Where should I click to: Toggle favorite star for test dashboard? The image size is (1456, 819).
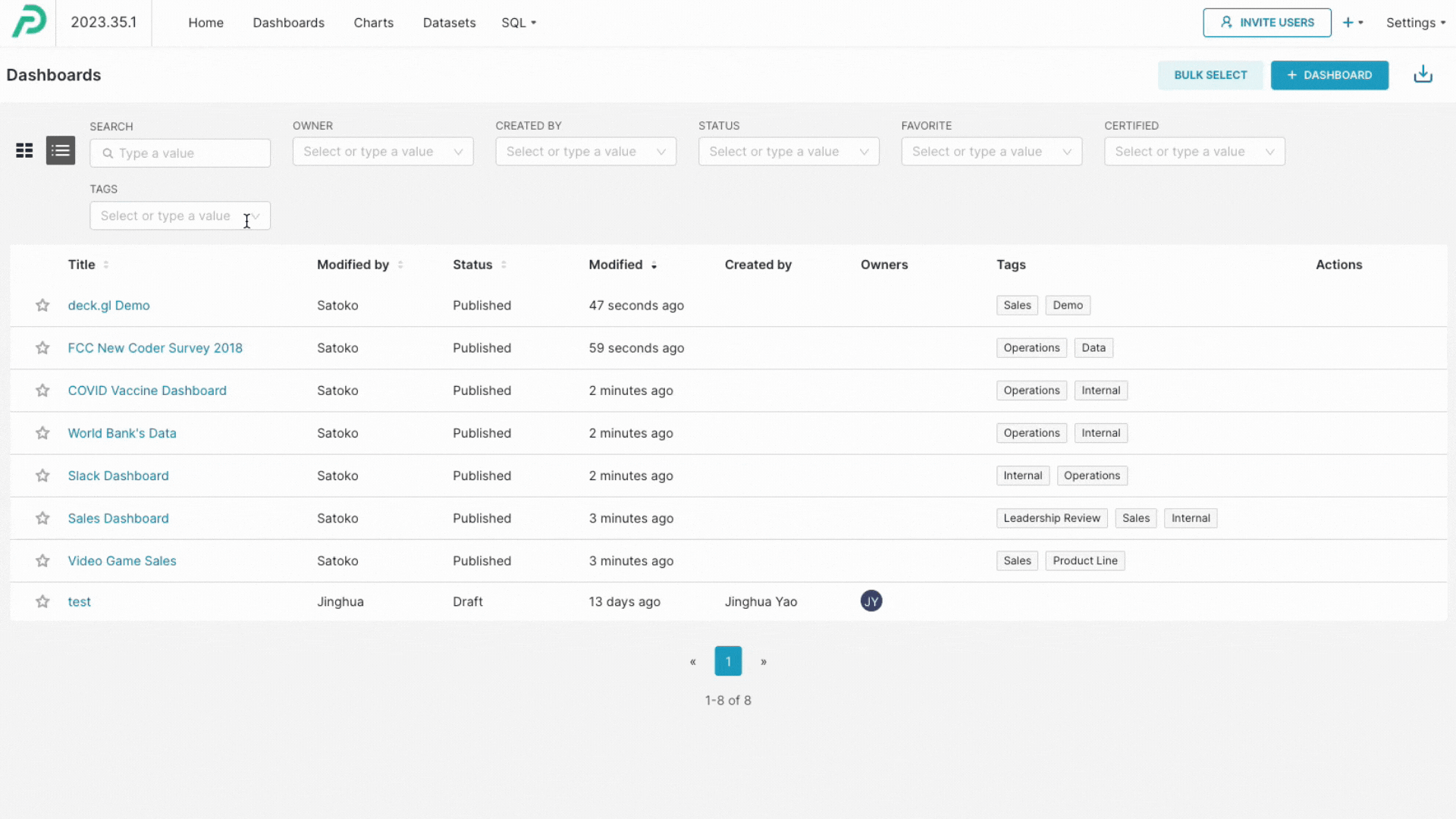click(42, 602)
